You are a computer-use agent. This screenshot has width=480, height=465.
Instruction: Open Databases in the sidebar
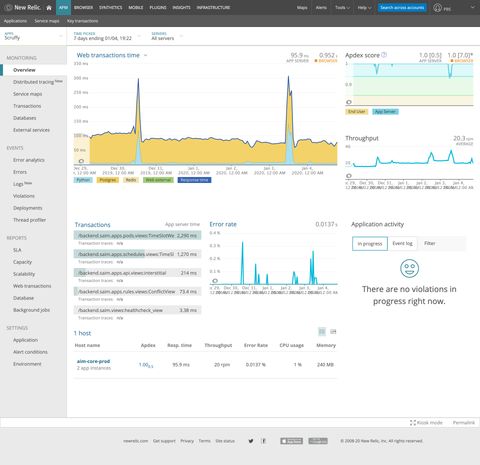pos(25,118)
